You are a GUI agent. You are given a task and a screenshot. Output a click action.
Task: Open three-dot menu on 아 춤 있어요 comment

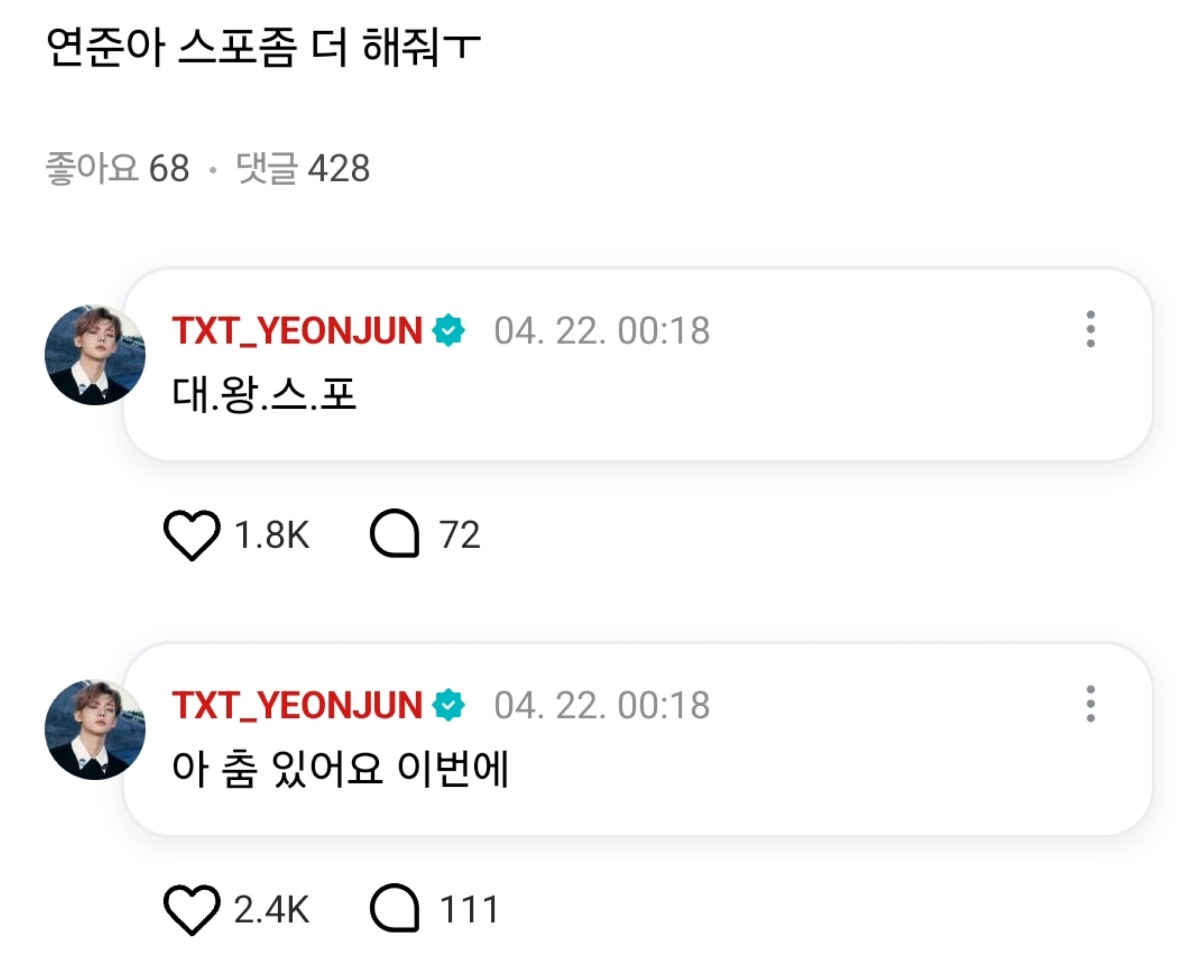pyautogui.click(x=1090, y=704)
